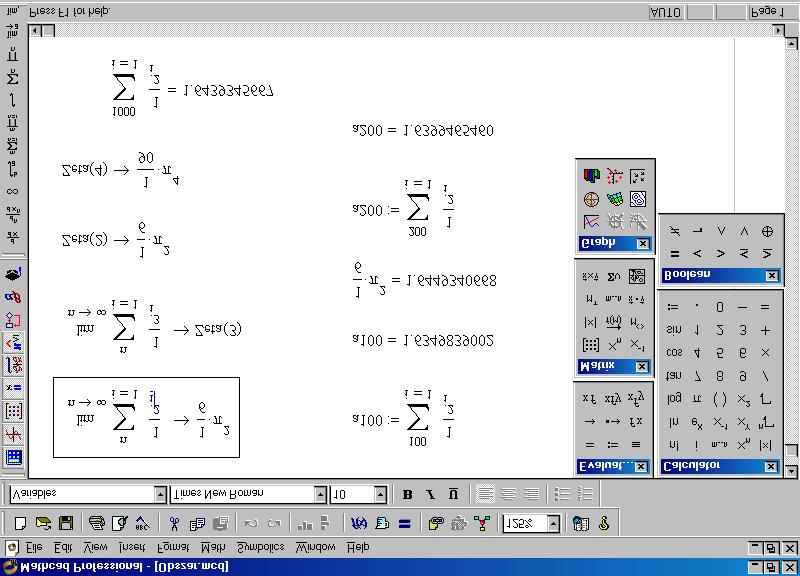
Task: Close the Evaluation palette
Action: click(x=641, y=466)
